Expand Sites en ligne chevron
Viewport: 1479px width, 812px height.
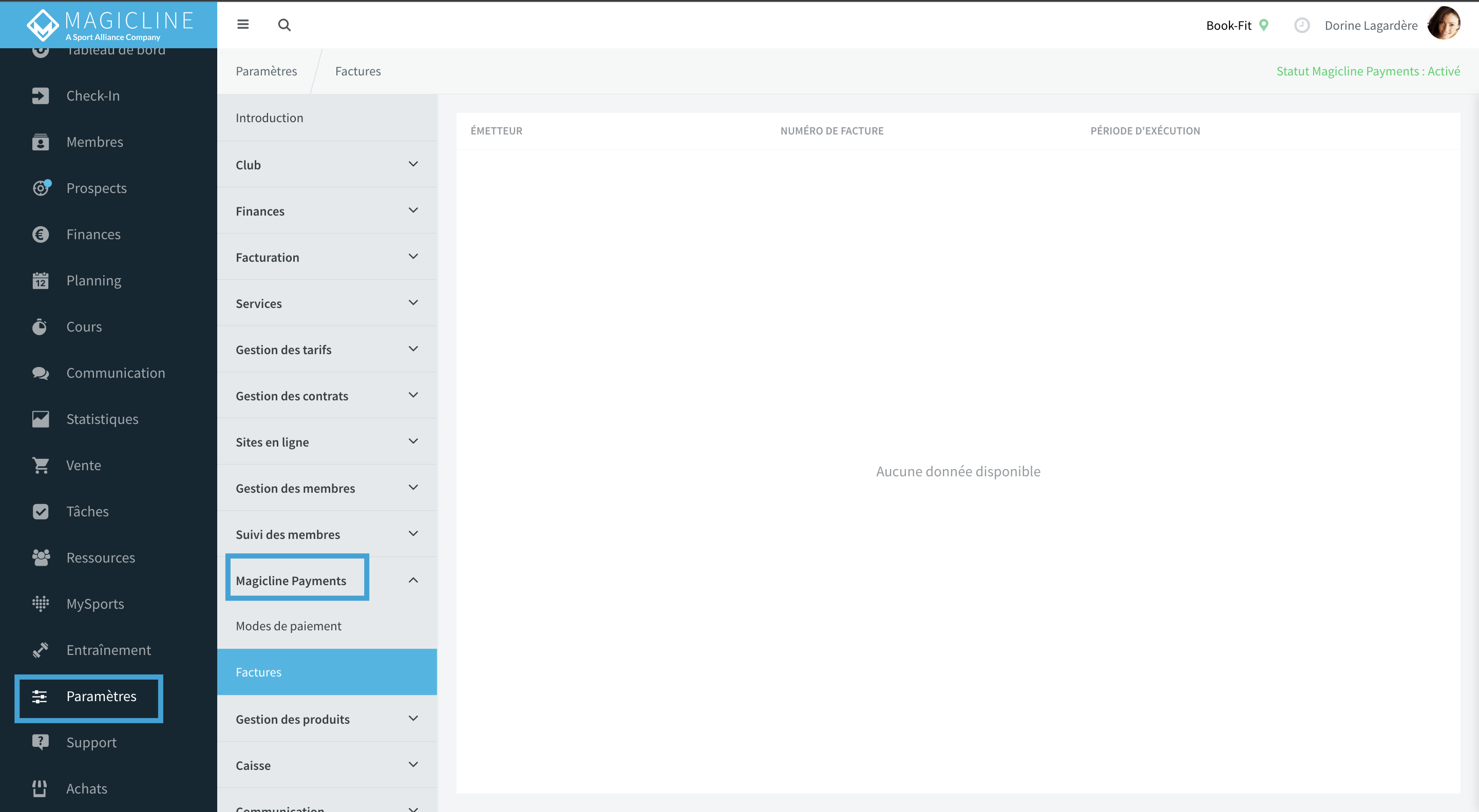pos(413,441)
